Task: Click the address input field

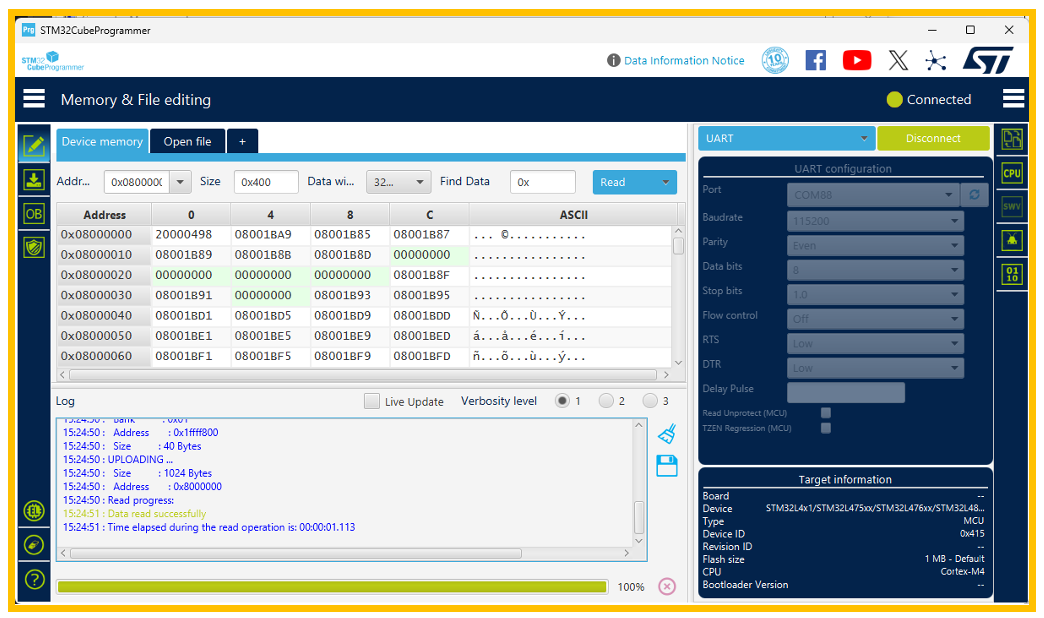Action: 137,182
